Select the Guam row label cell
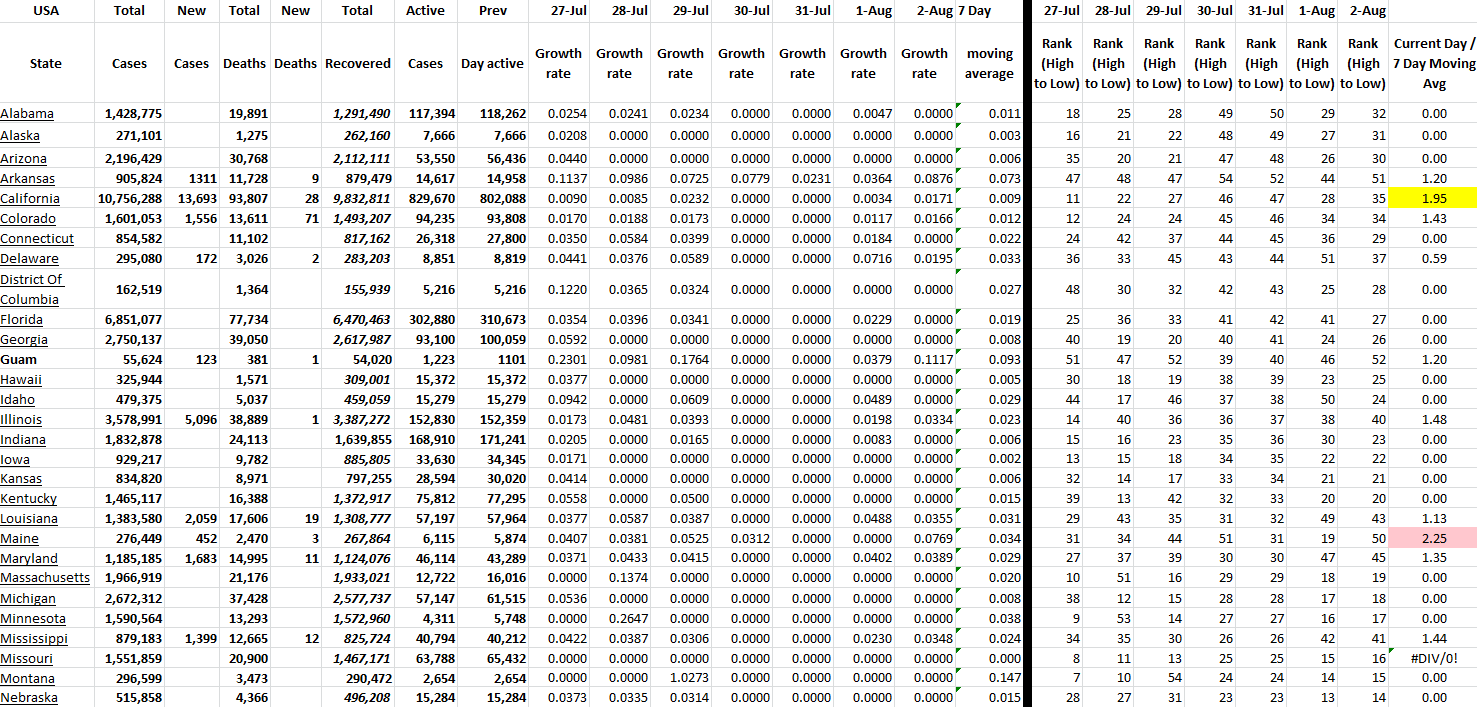 (x=18, y=360)
